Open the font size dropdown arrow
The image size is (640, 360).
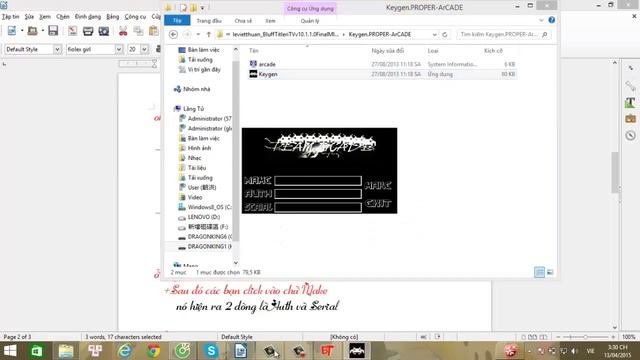(x=144, y=49)
